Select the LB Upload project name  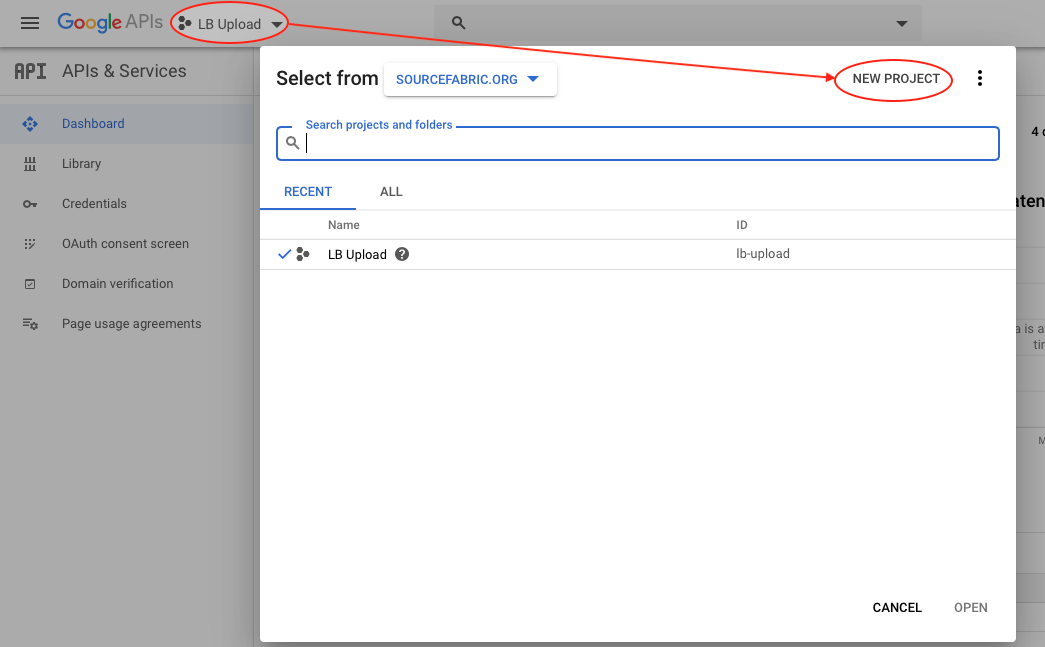point(357,255)
